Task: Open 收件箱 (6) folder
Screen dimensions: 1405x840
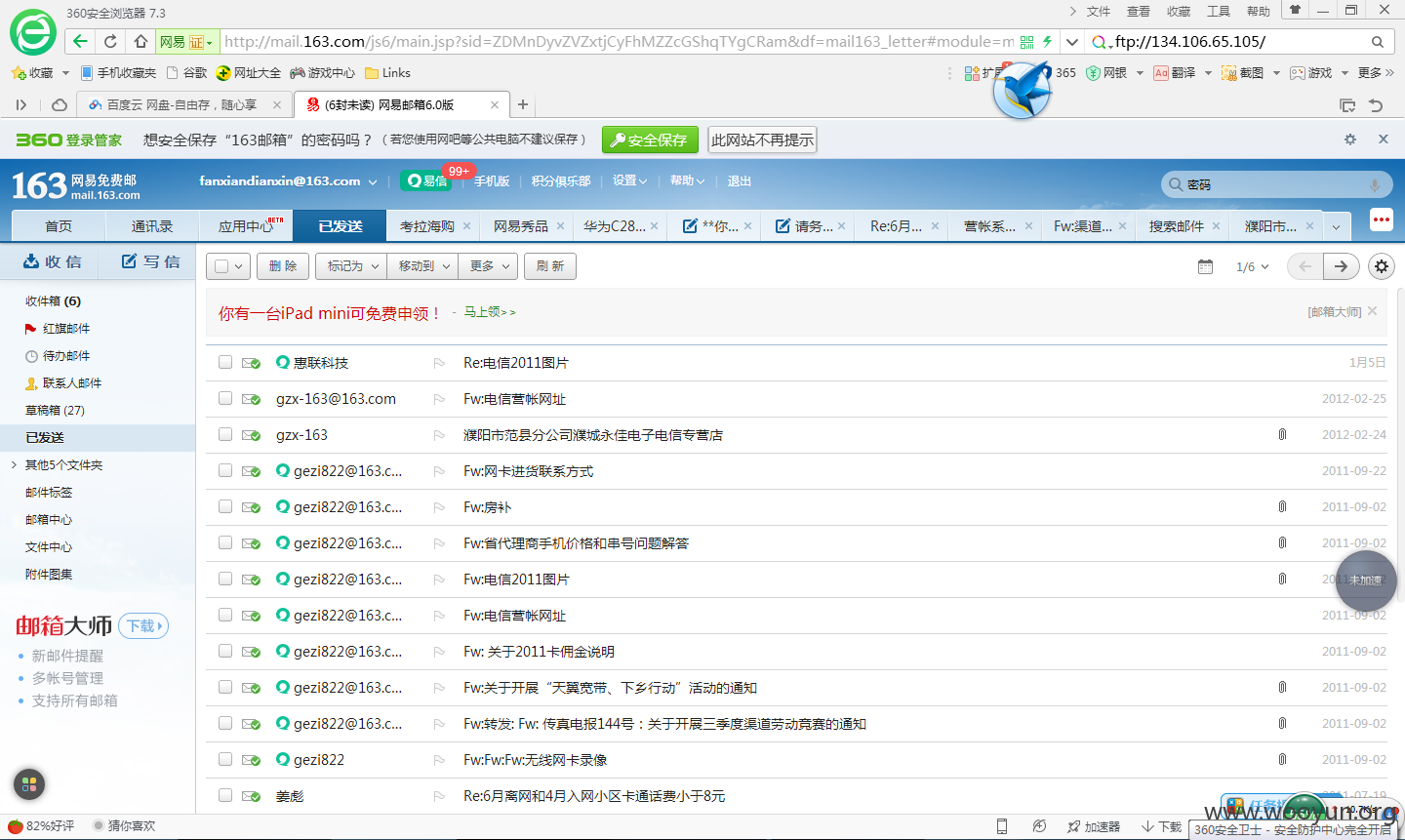Action: click(x=54, y=300)
